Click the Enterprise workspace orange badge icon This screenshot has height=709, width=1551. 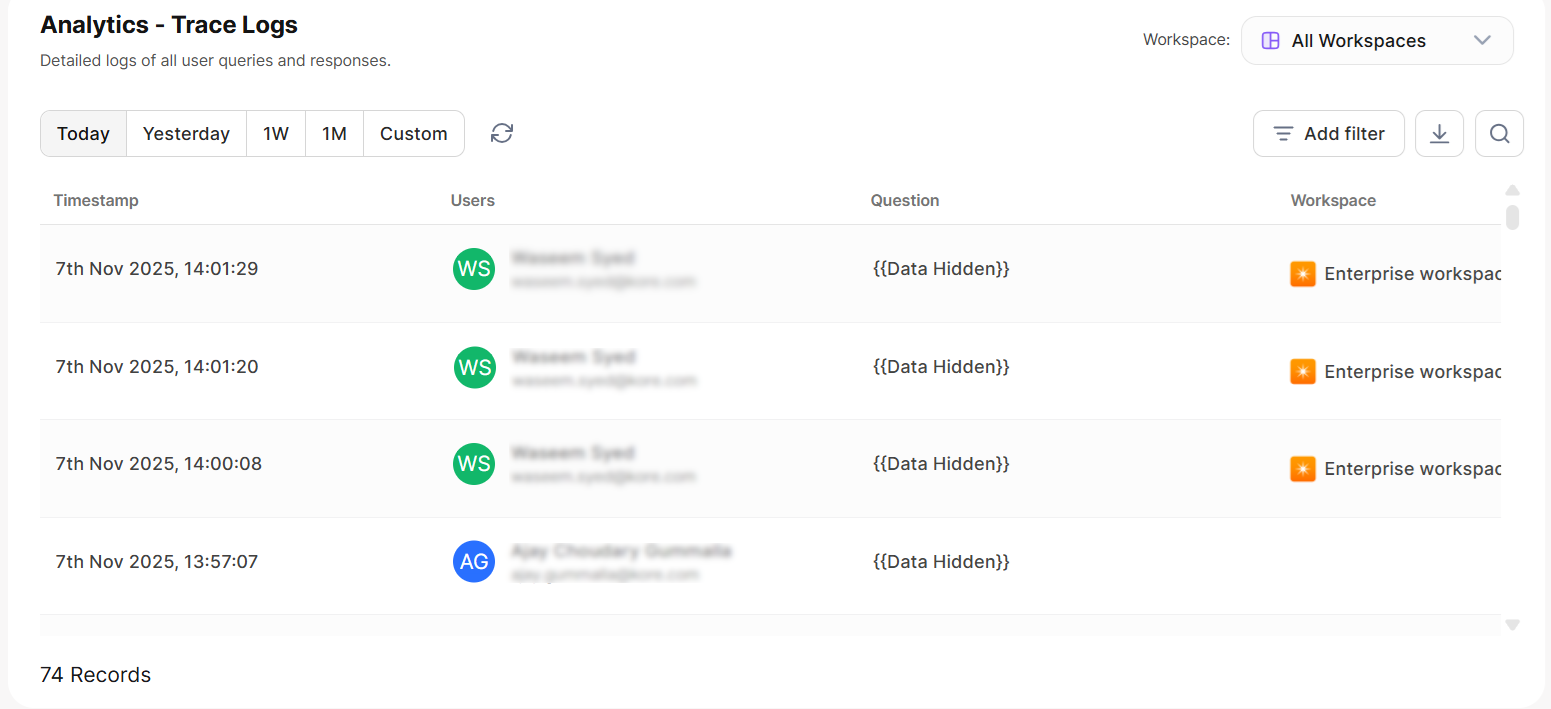[x=1303, y=273]
